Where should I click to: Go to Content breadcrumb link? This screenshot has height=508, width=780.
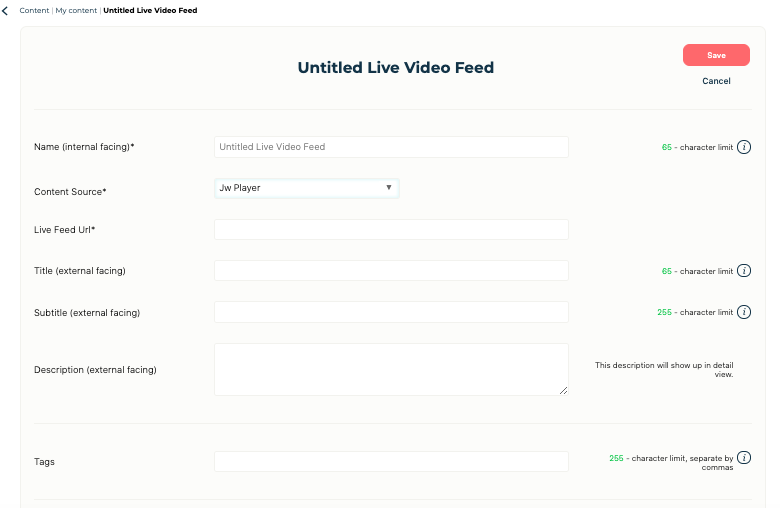(x=34, y=10)
